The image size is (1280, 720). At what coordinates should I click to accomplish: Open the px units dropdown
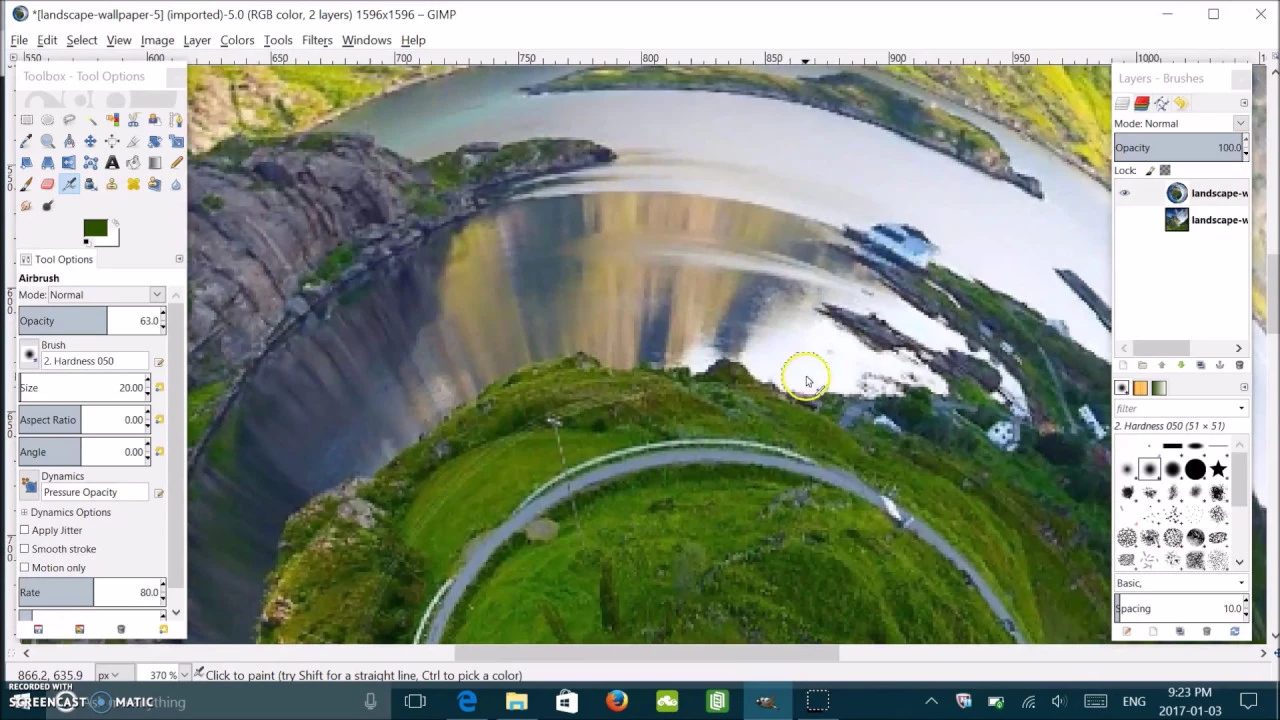(x=115, y=675)
